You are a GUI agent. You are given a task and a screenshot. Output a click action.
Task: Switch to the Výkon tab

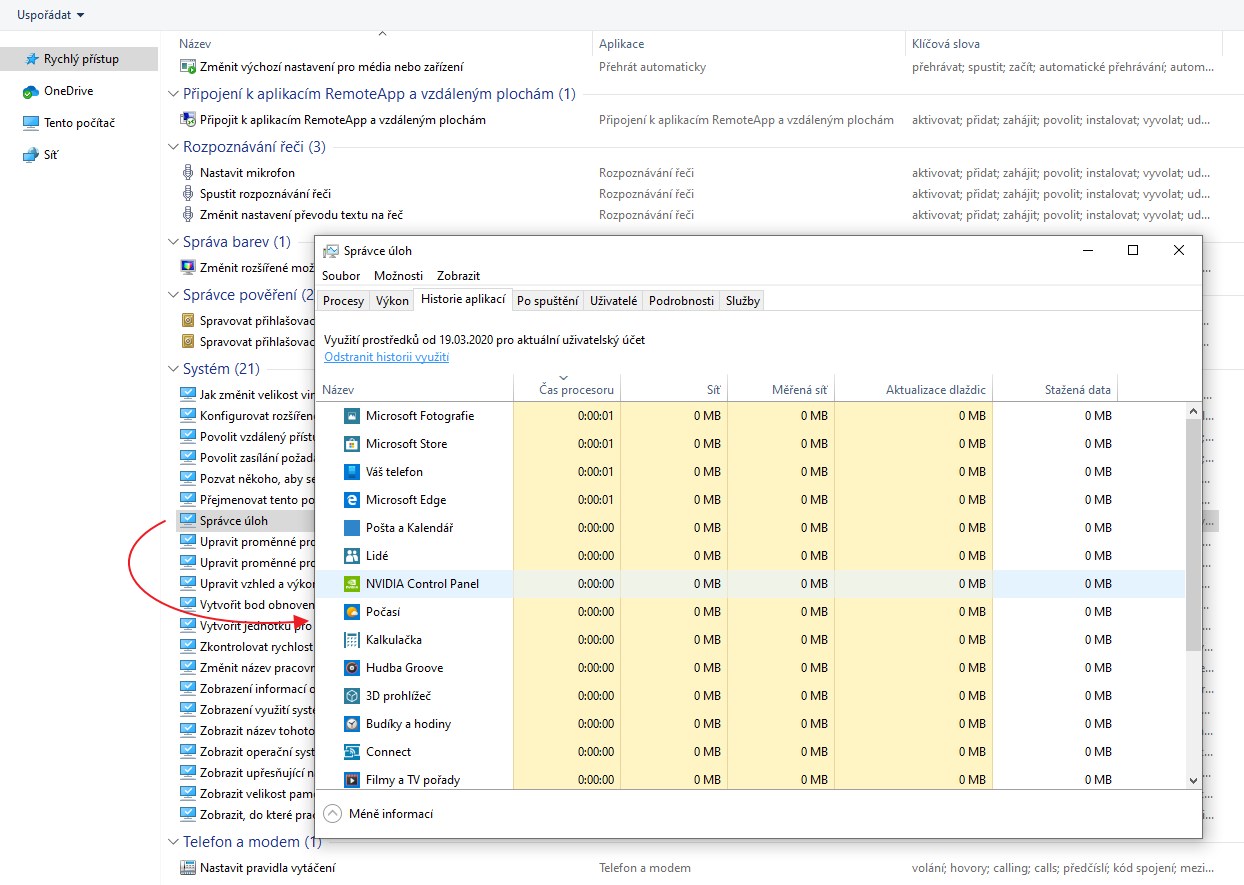coord(392,301)
